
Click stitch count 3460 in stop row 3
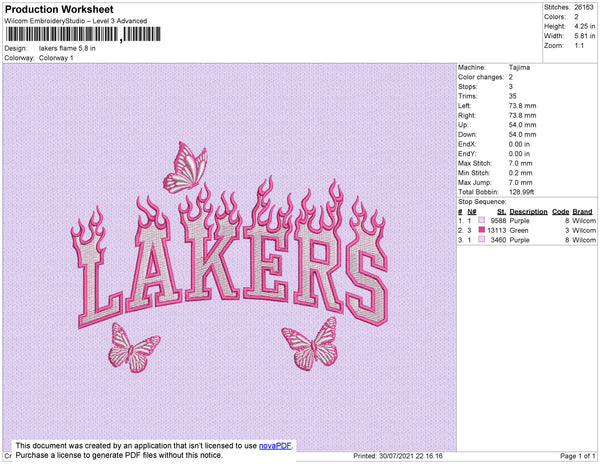coord(498,240)
